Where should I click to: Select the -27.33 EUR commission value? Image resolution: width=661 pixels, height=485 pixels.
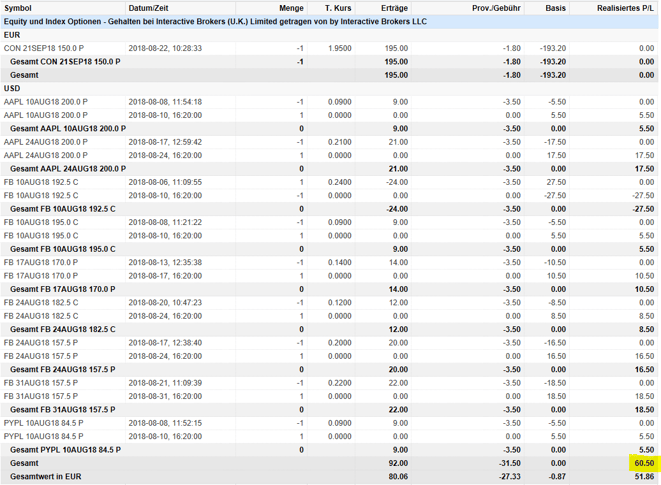(510, 477)
